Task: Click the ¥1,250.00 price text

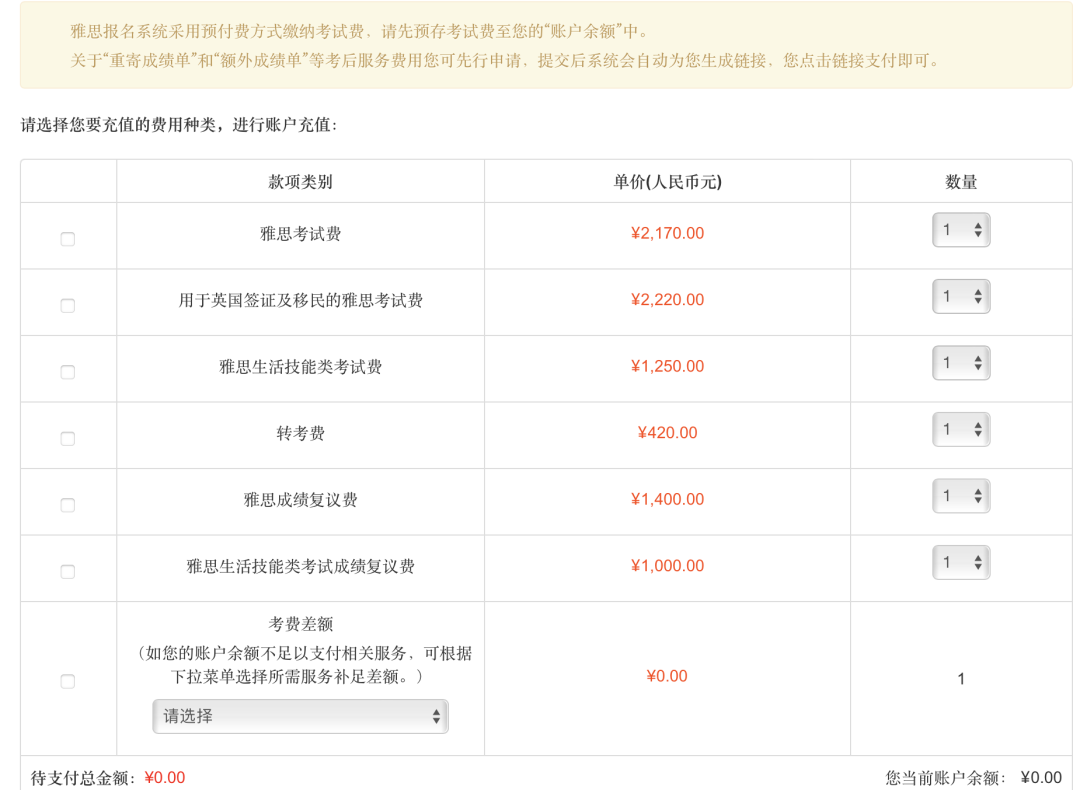Action: click(667, 366)
